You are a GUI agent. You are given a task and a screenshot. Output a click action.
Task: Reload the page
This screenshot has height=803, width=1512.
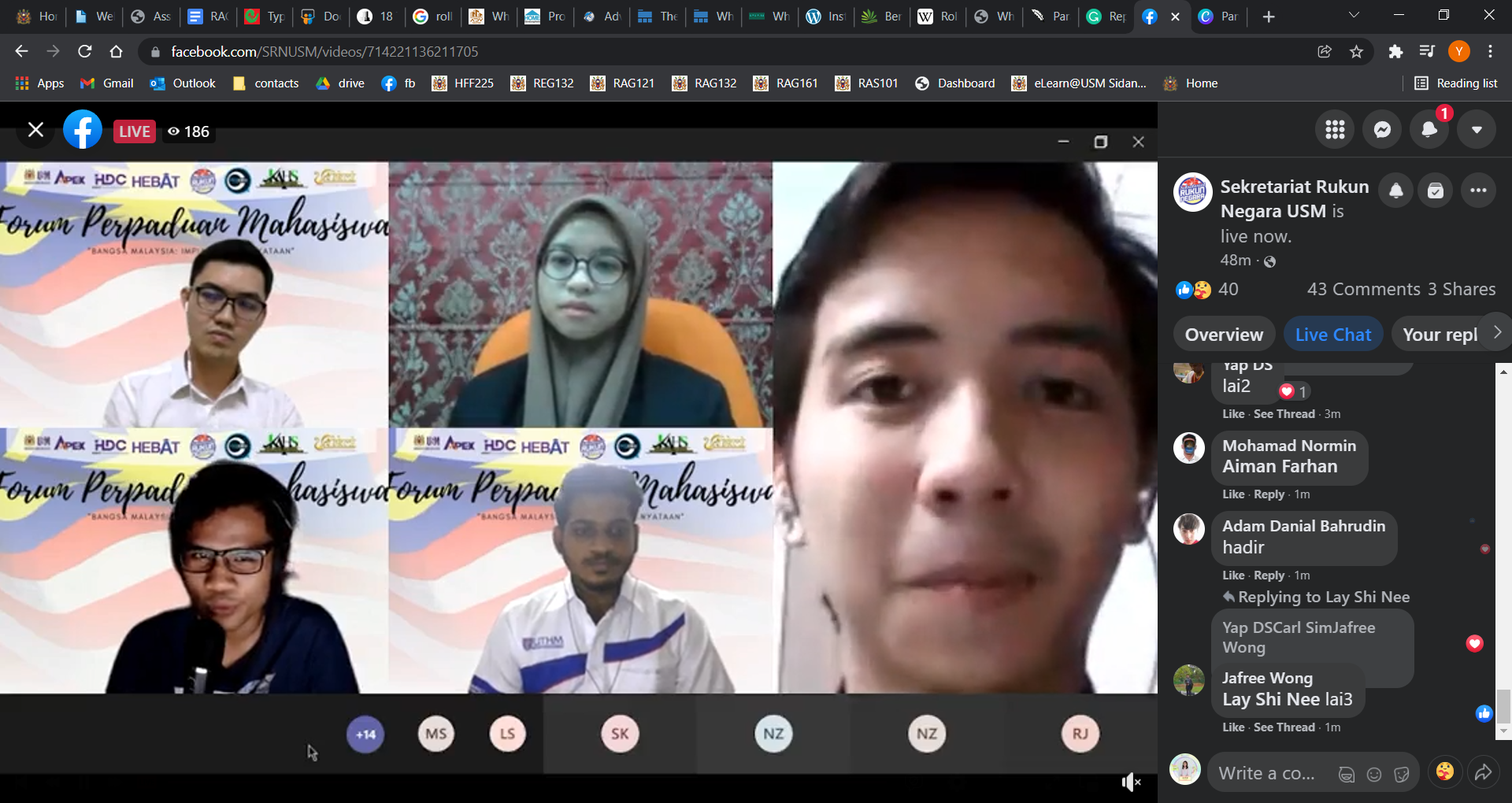85,51
